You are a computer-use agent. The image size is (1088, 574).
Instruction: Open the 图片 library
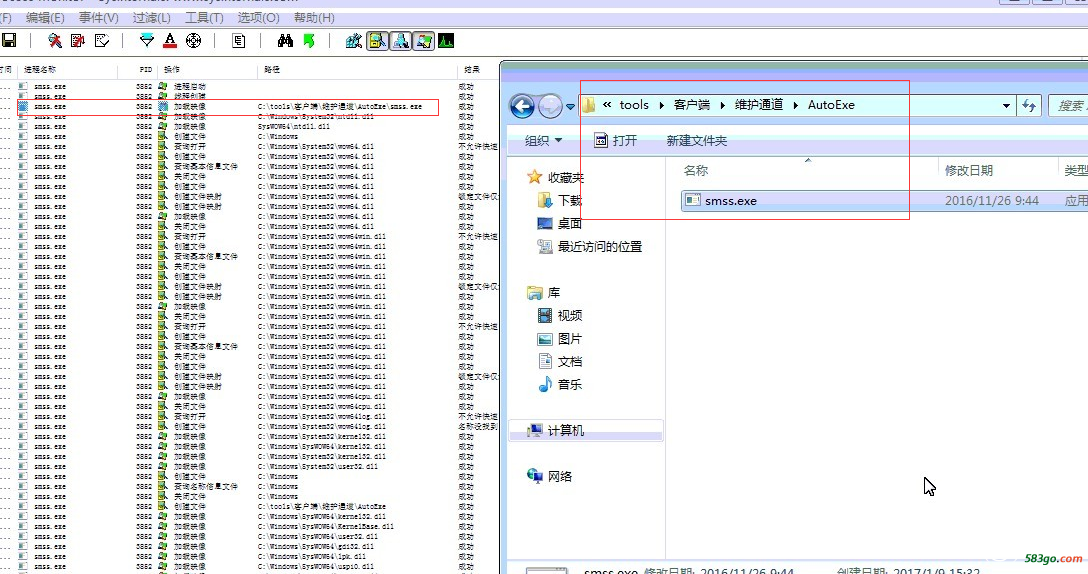560,339
